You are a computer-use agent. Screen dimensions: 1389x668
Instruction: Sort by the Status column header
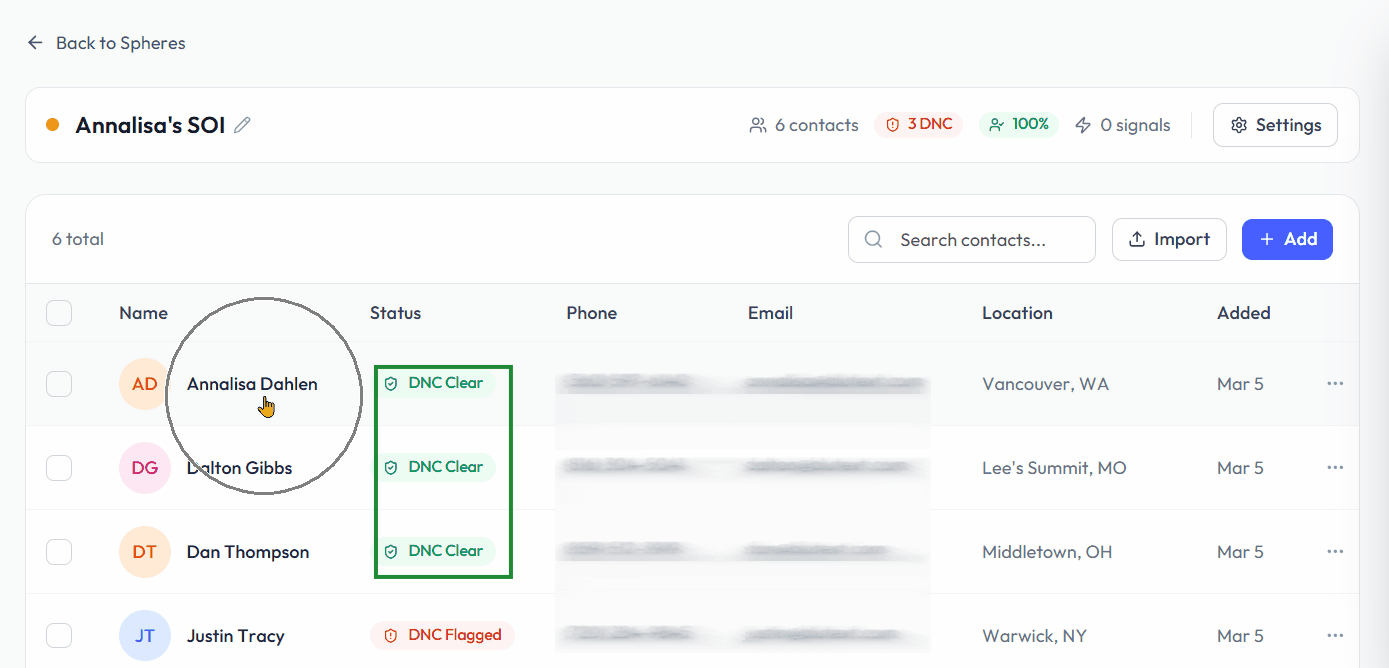click(x=395, y=313)
